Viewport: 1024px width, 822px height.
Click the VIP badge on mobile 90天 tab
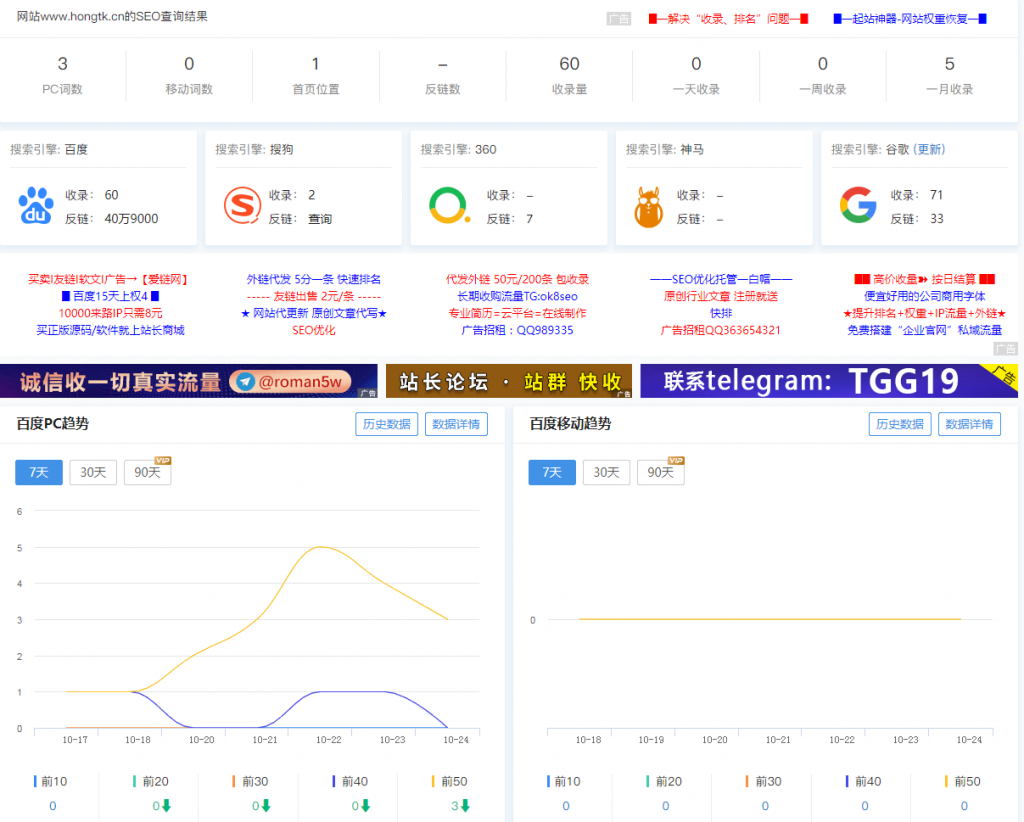[676, 461]
